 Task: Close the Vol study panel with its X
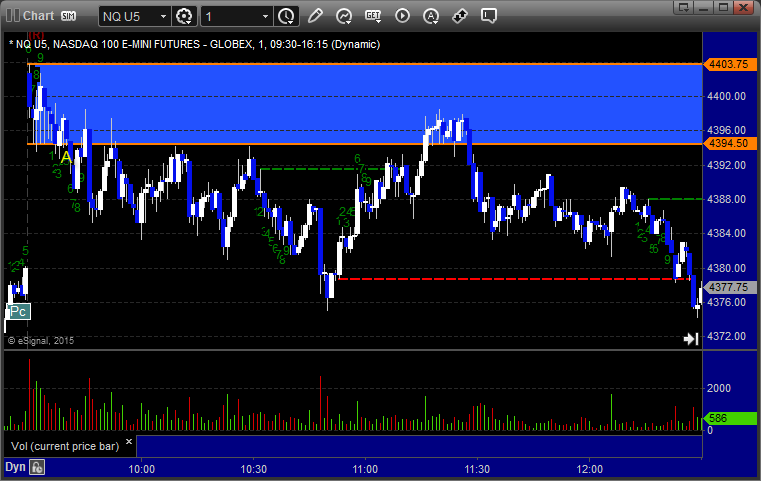point(129,442)
